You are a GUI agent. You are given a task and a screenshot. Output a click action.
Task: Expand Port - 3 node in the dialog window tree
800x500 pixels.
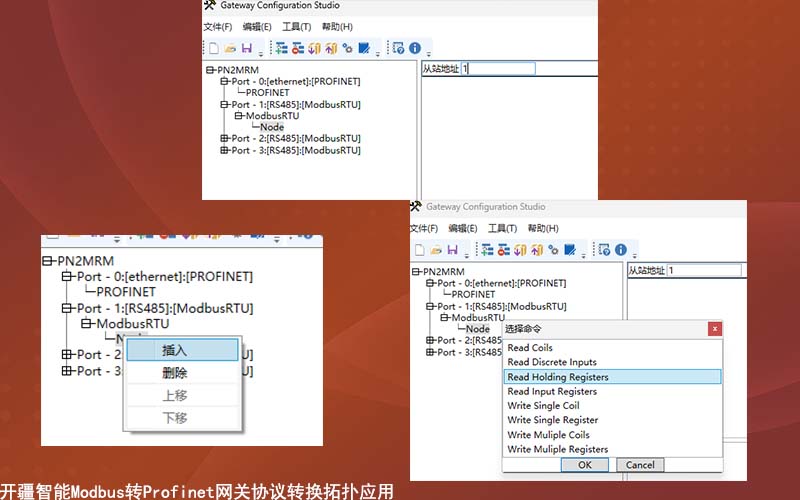pyautogui.click(x=430, y=352)
